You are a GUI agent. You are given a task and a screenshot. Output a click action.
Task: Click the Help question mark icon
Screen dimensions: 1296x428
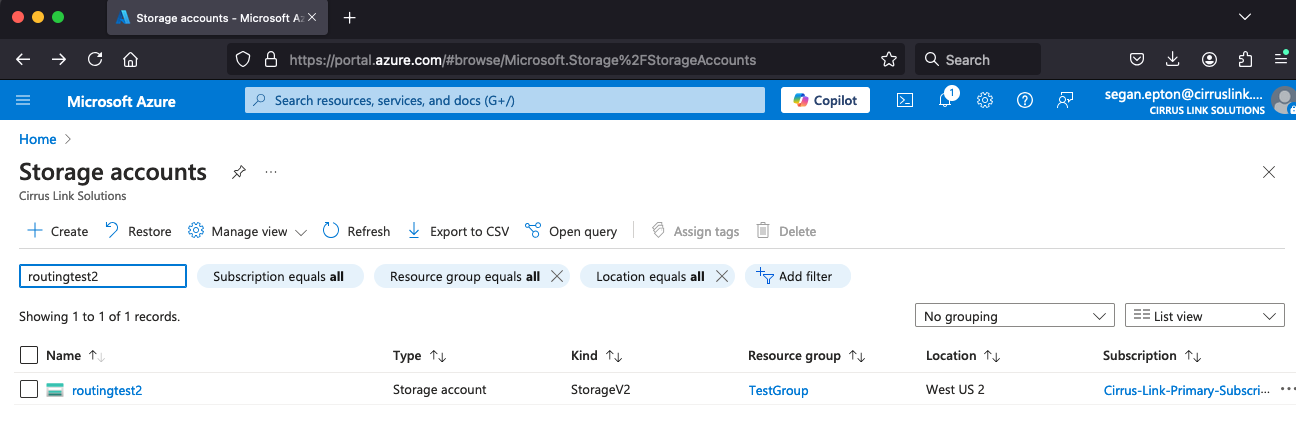[1024, 100]
